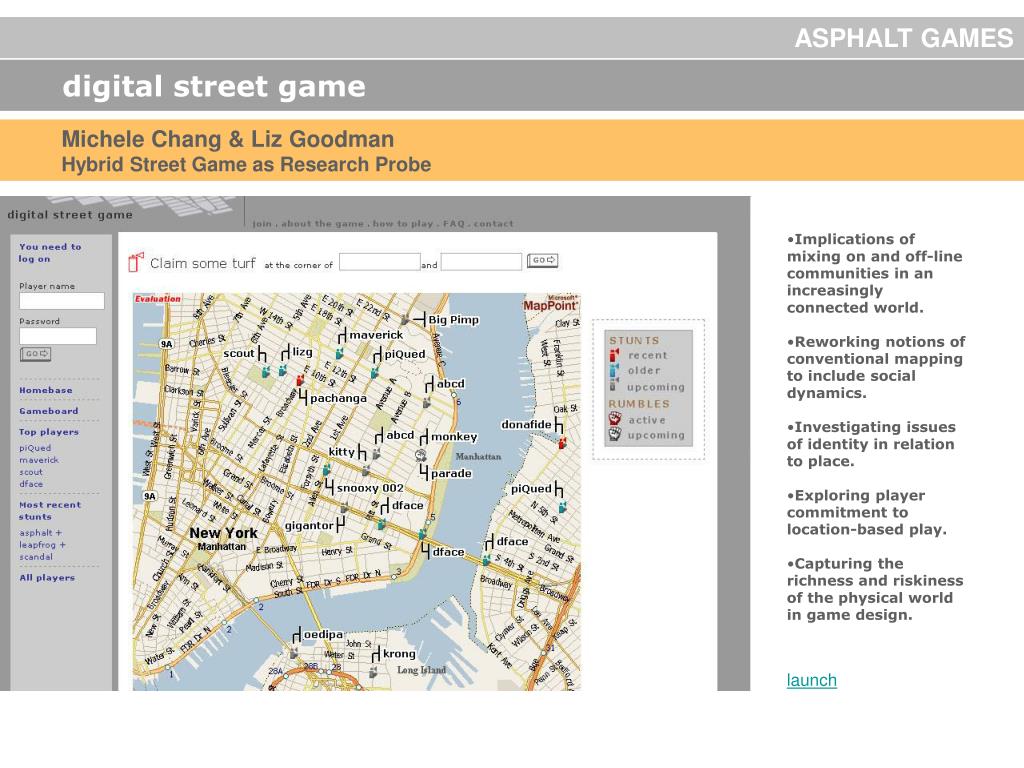1024x768 pixels.
Task: Open the how to play link
Action: click(403, 223)
